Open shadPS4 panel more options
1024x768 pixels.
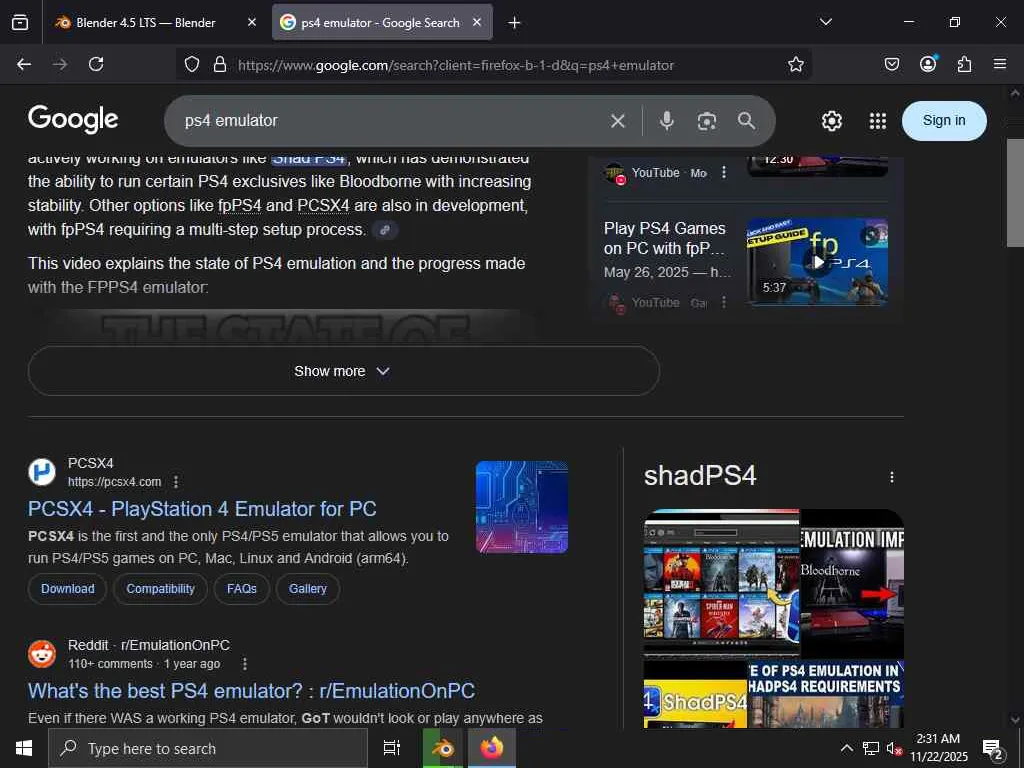pos(891,477)
